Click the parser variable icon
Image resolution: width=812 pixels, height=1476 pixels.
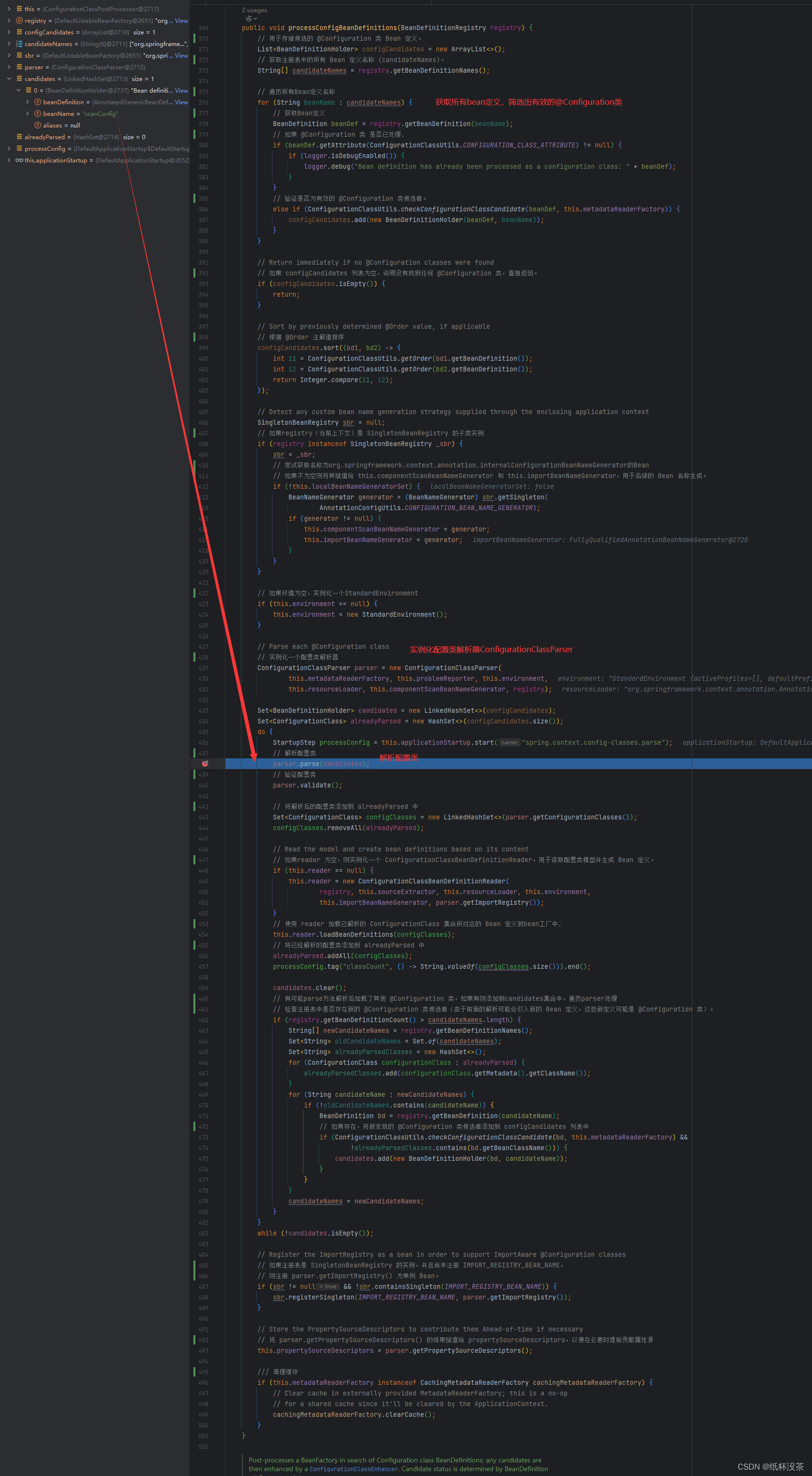point(19,67)
